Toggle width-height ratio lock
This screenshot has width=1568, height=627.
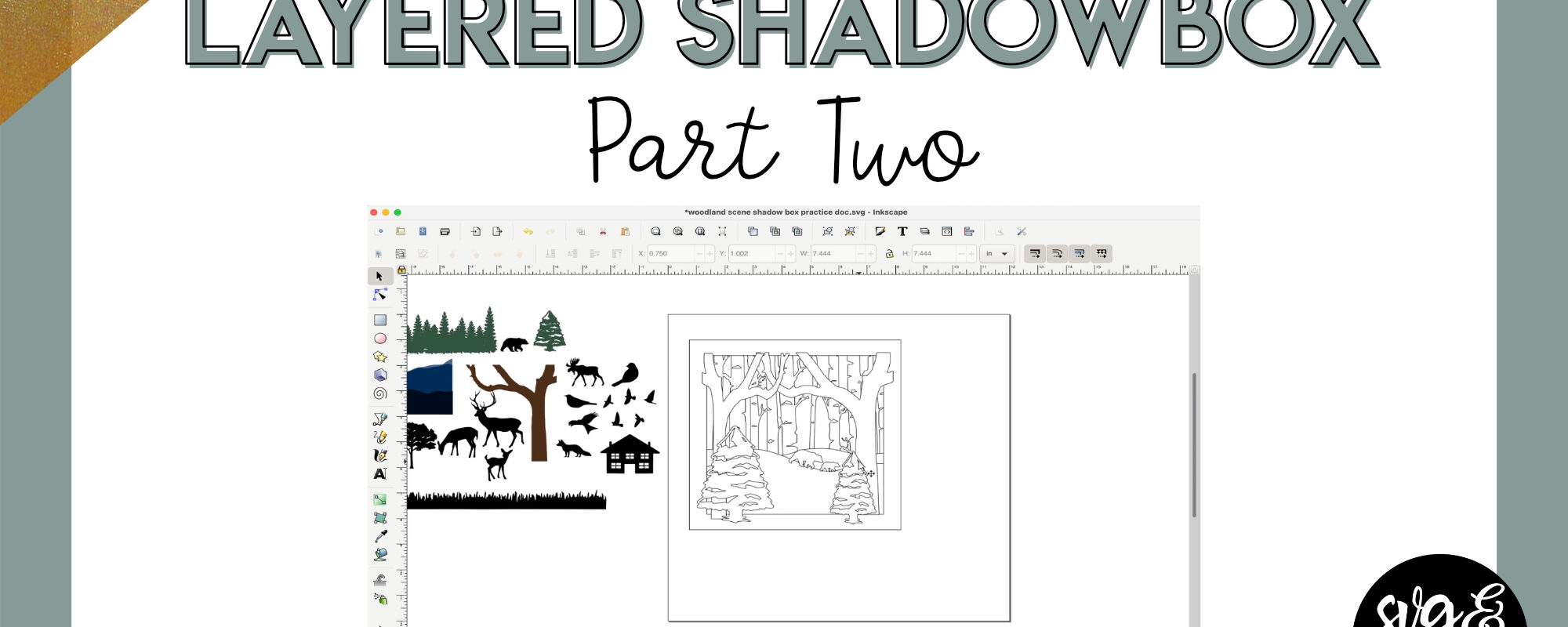pos(889,253)
